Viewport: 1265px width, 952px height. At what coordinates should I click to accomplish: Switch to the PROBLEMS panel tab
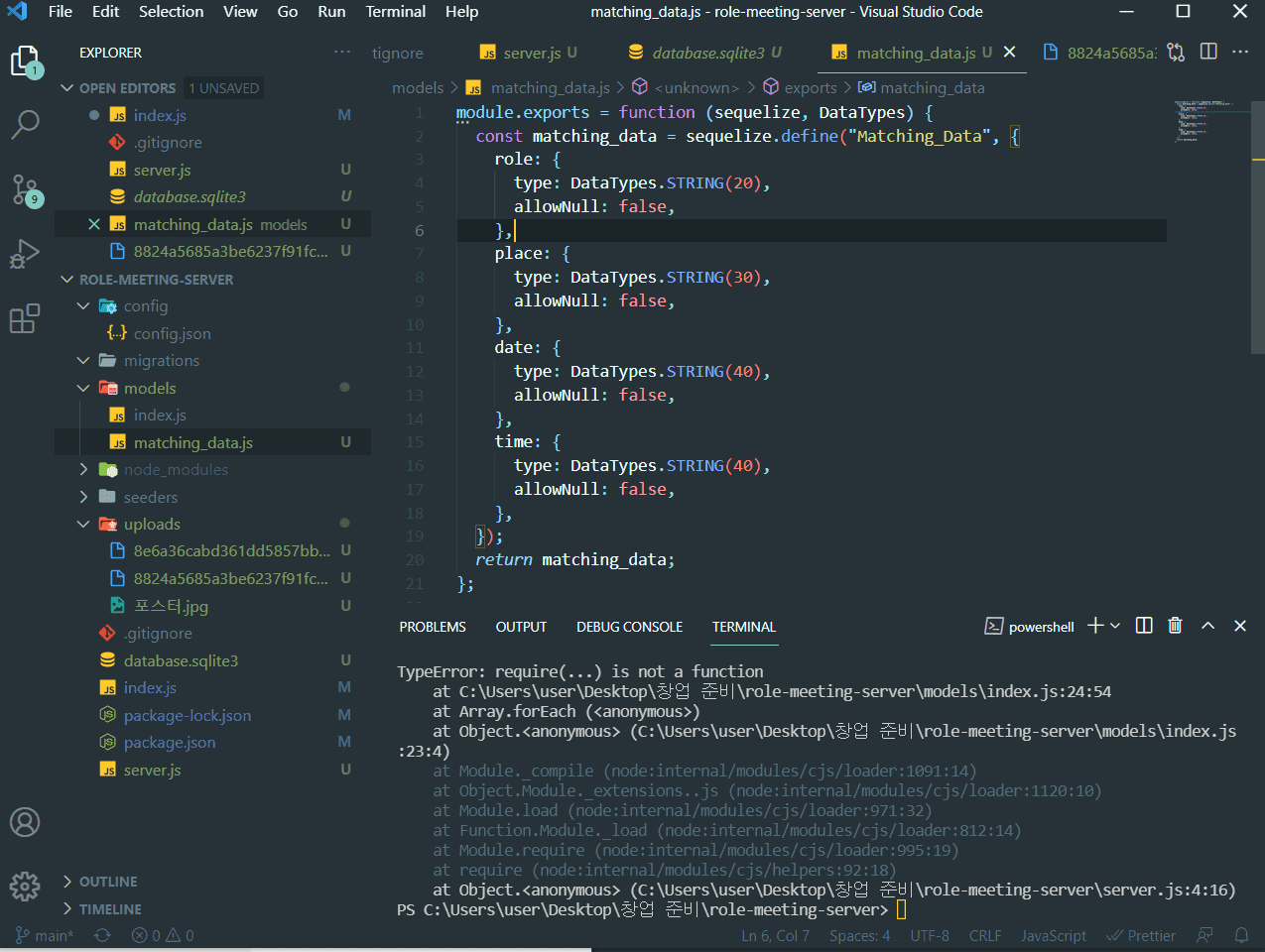(x=433, y=627)
